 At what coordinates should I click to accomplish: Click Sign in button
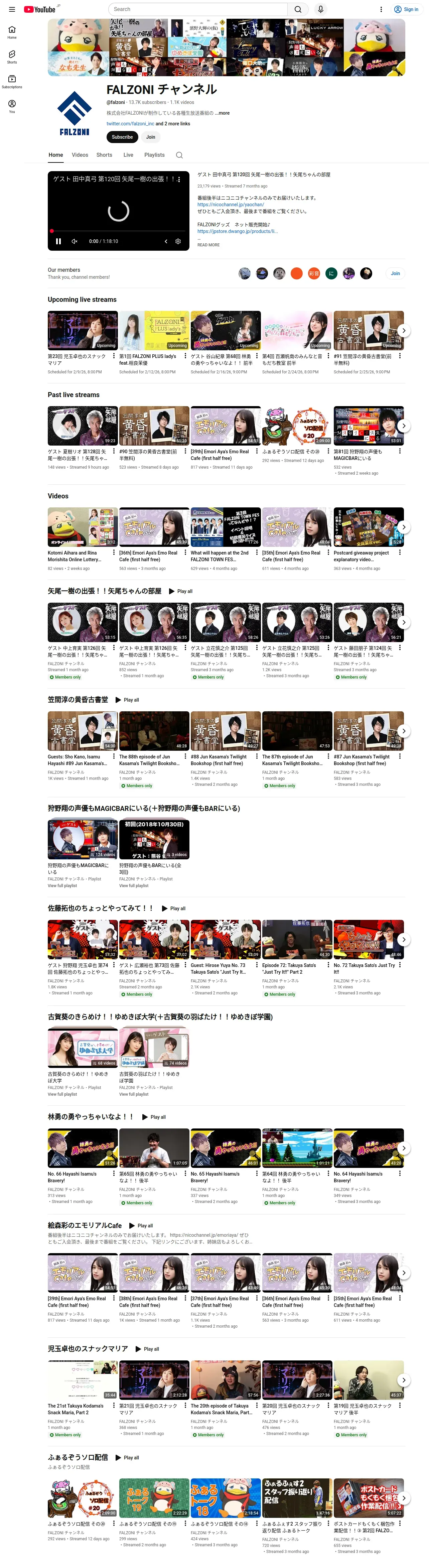[407, 9]
